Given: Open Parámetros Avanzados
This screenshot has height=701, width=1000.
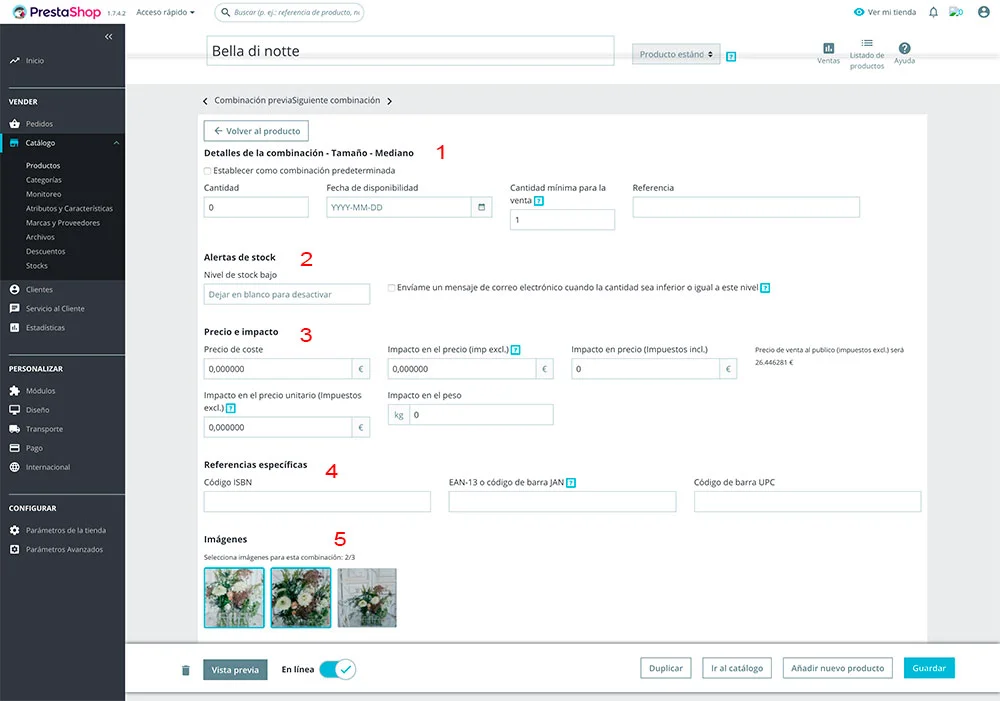Looking at the screenshot, I should (x=62, y=549).
